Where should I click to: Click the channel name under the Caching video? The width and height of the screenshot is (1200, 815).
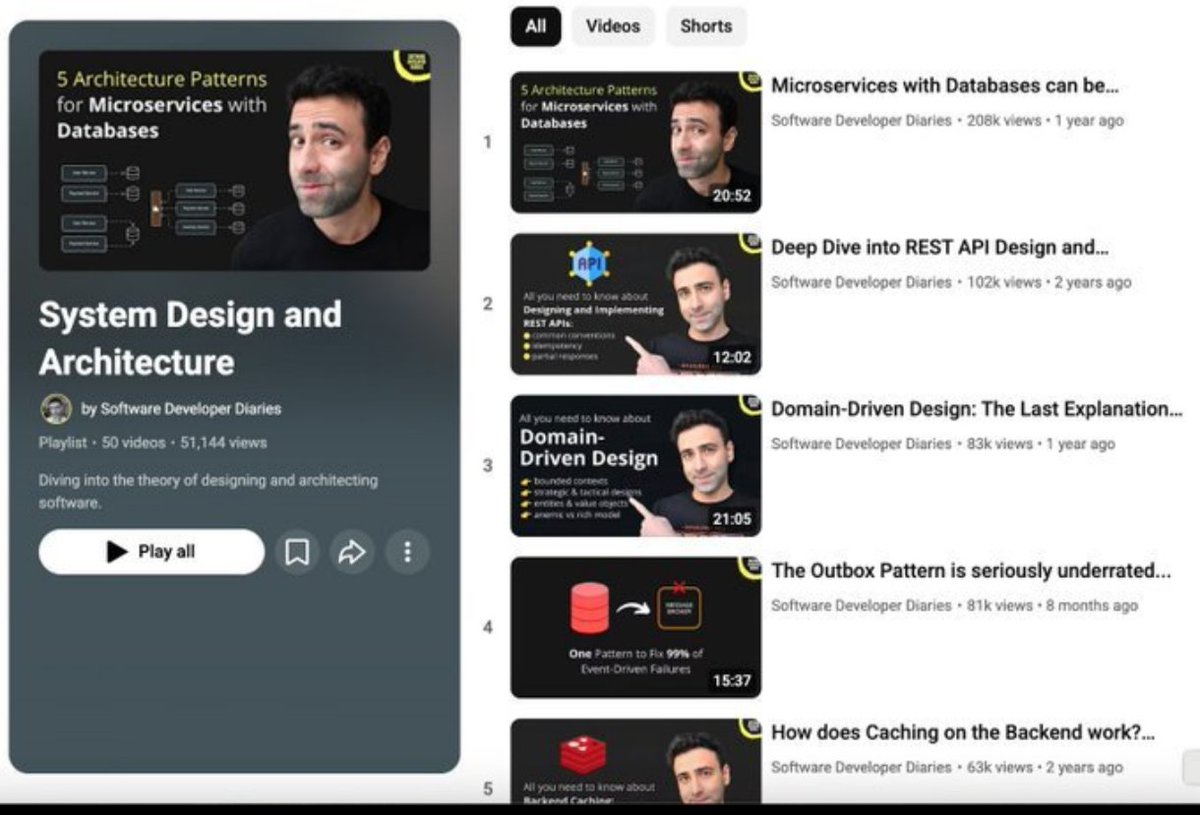861,767
